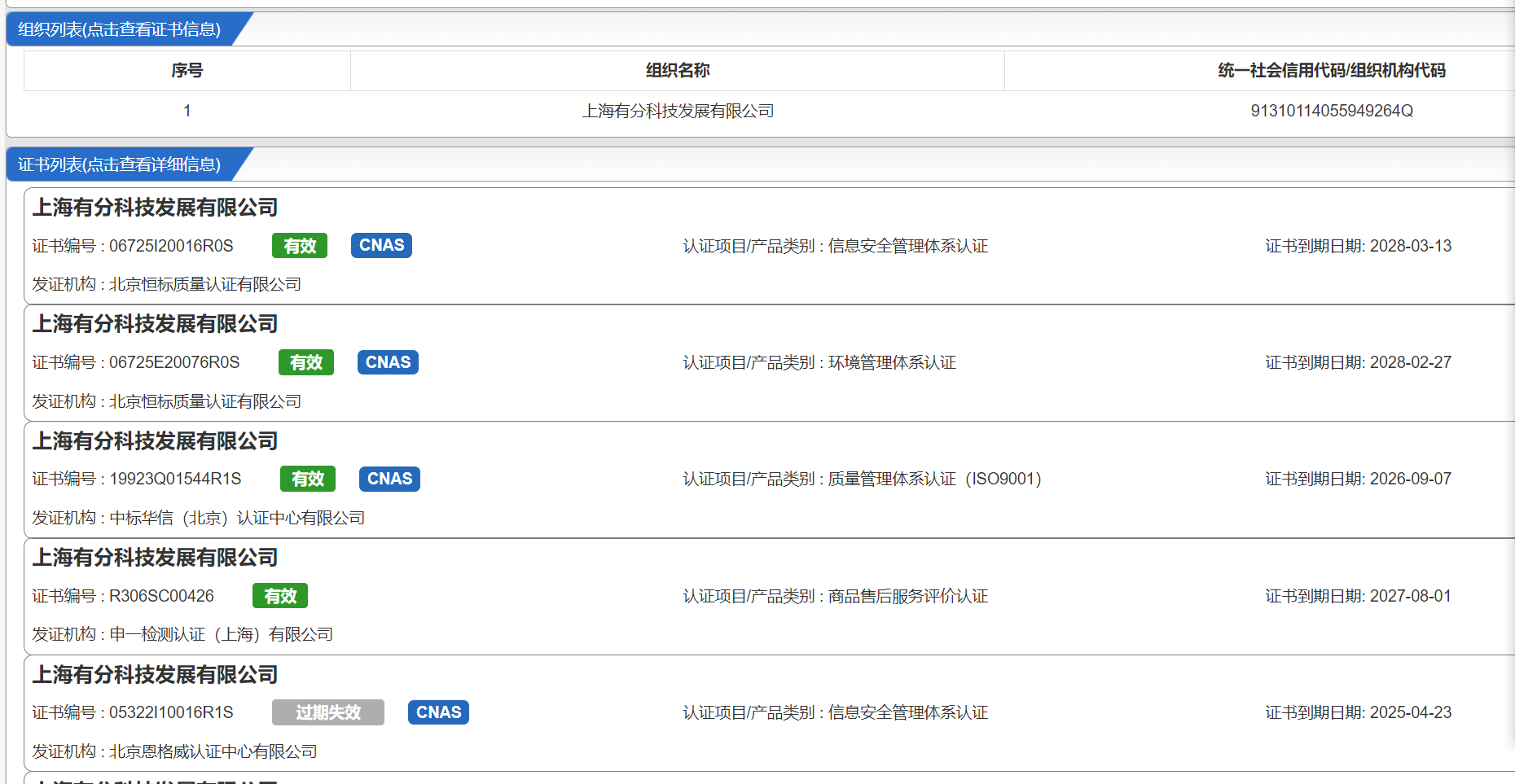Screen dimensions: 1515x784
Task: Open certificate card title for 19923Q01544R1S
Action: point(155,441)
